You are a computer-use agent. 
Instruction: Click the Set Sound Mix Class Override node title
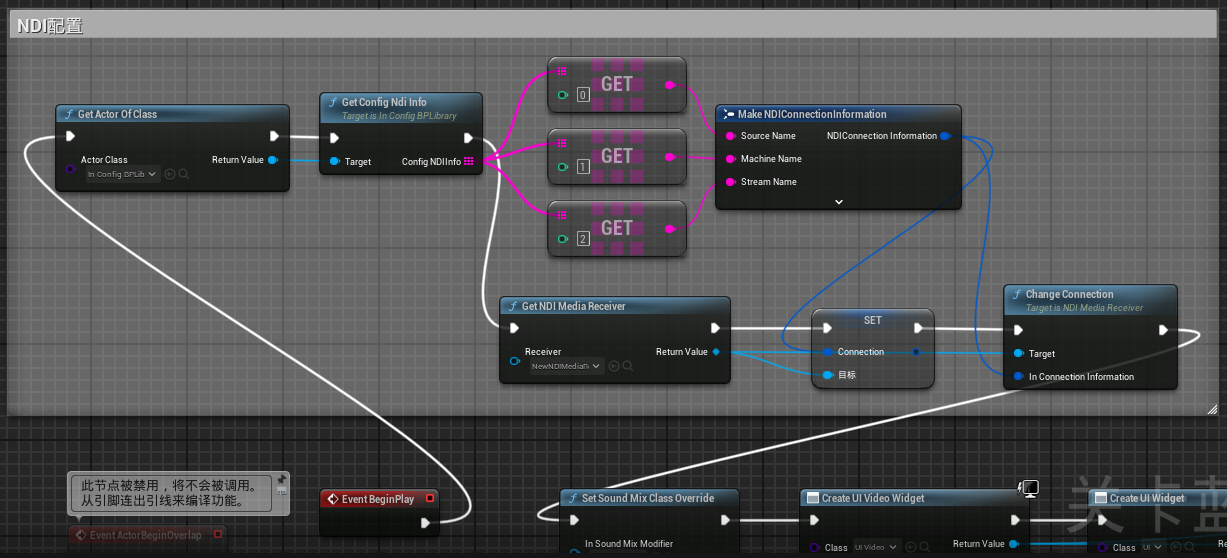(648, 498)
